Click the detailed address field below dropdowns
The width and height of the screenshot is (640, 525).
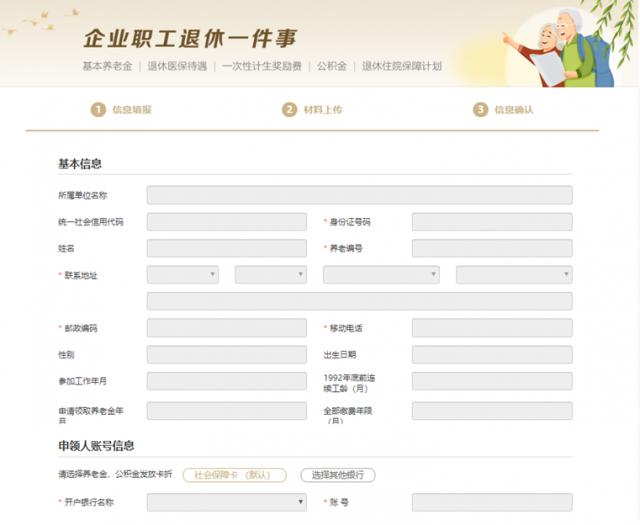tap(359, 301)
